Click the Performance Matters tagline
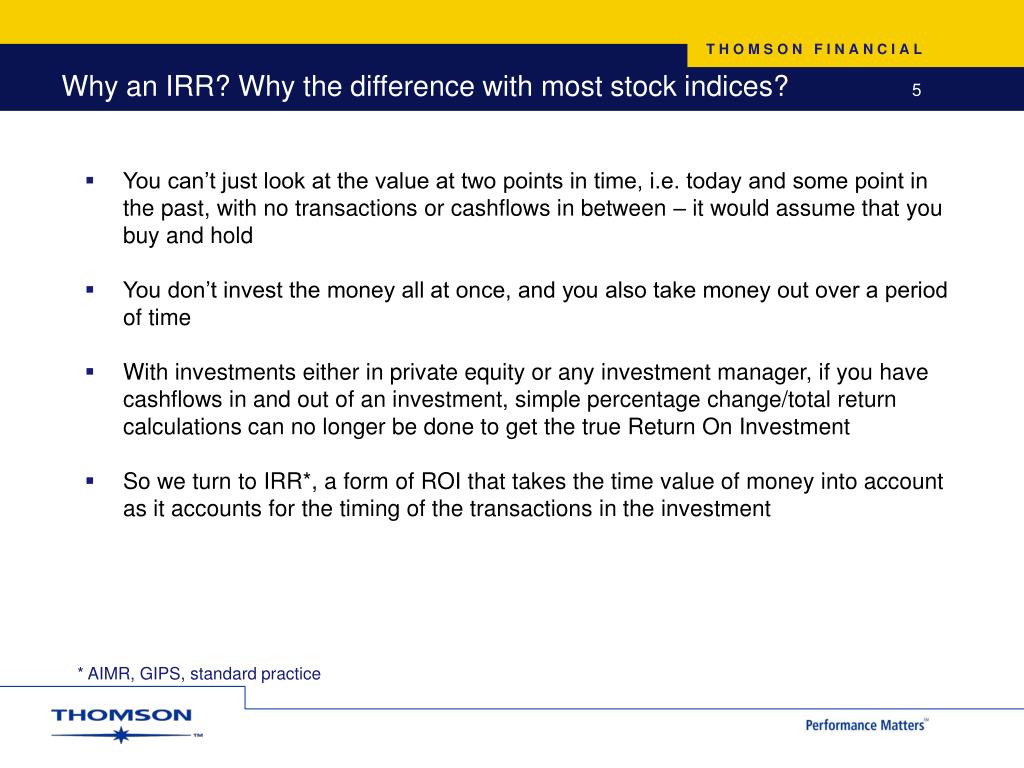The width and height of the screenshot is (1024, 768). (866, 725)
